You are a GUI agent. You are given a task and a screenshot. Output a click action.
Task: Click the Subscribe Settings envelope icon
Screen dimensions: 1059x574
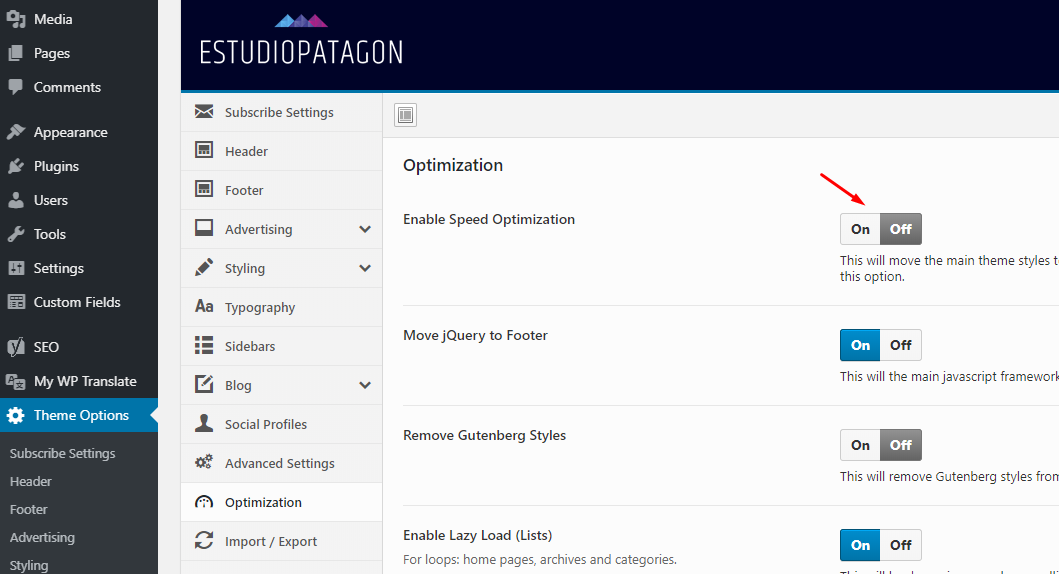[x=204, y=111]
